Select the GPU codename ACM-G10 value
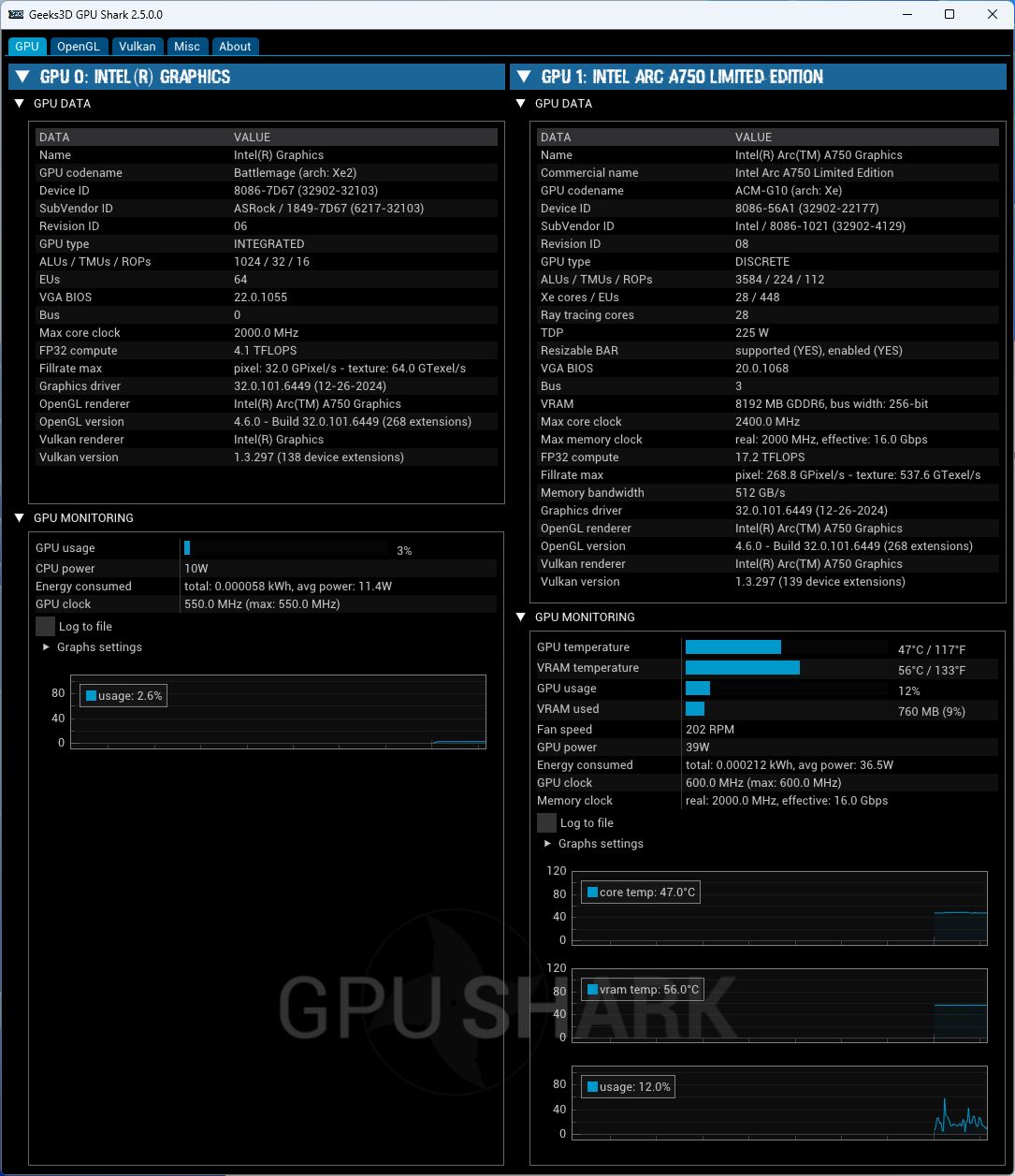1015x1176 pixels. [x=789, y=191]
